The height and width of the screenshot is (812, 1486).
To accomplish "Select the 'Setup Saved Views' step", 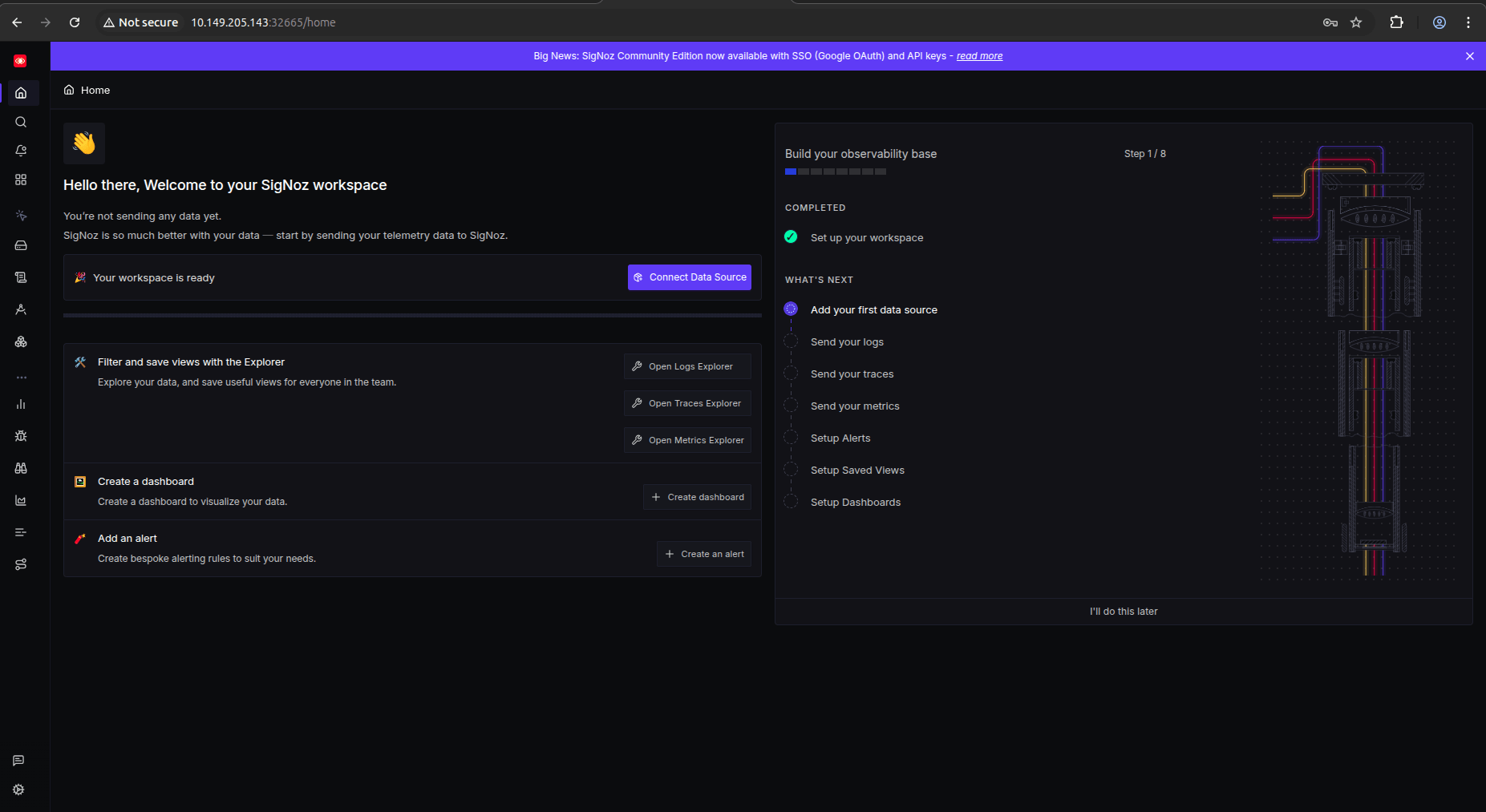I will click(857, 471).
